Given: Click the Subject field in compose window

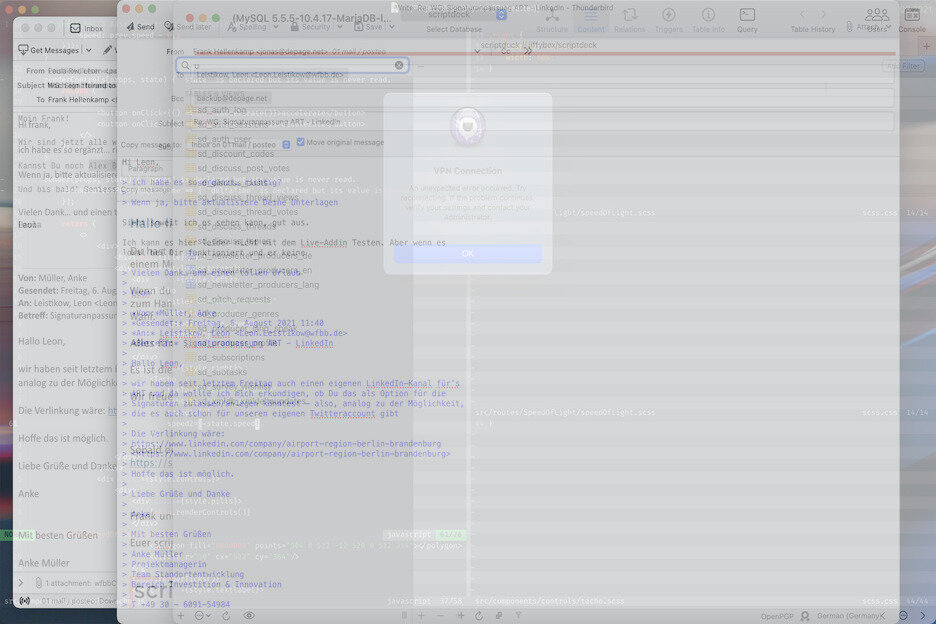Looking at the screenshot, I should pos(540,122).
